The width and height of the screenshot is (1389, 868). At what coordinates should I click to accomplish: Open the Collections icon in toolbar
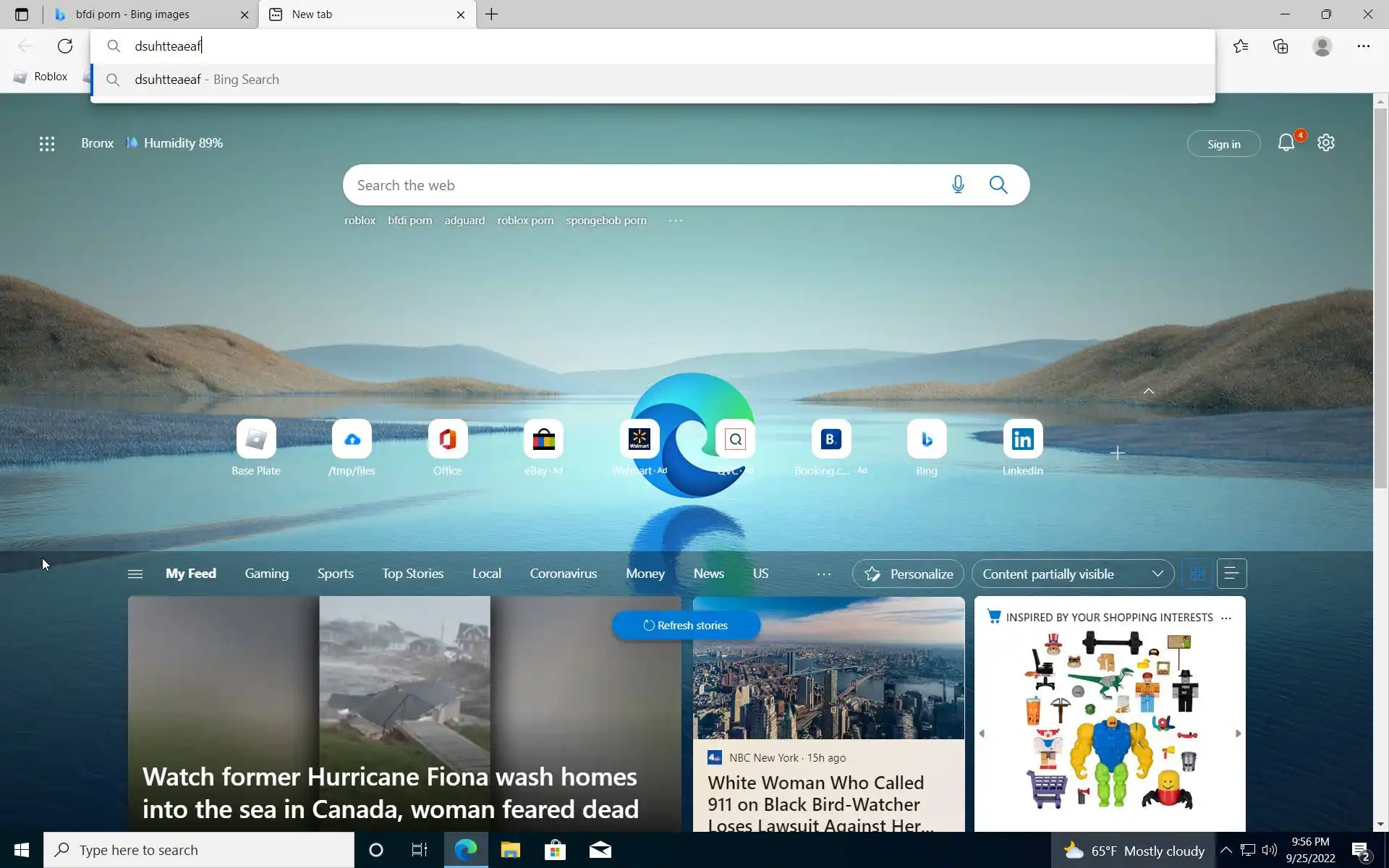[x=1280, y=46]
